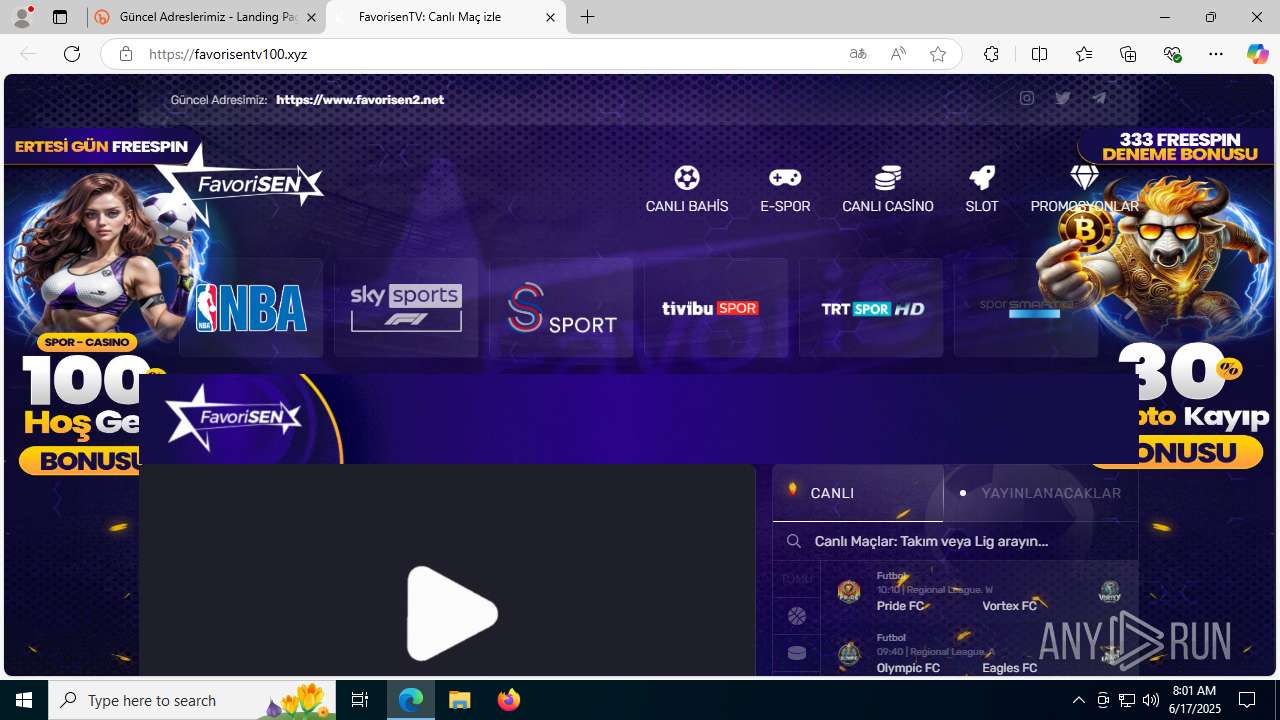Select the S Sport channel tile
1280x720 pixels.
click(561, 308)
